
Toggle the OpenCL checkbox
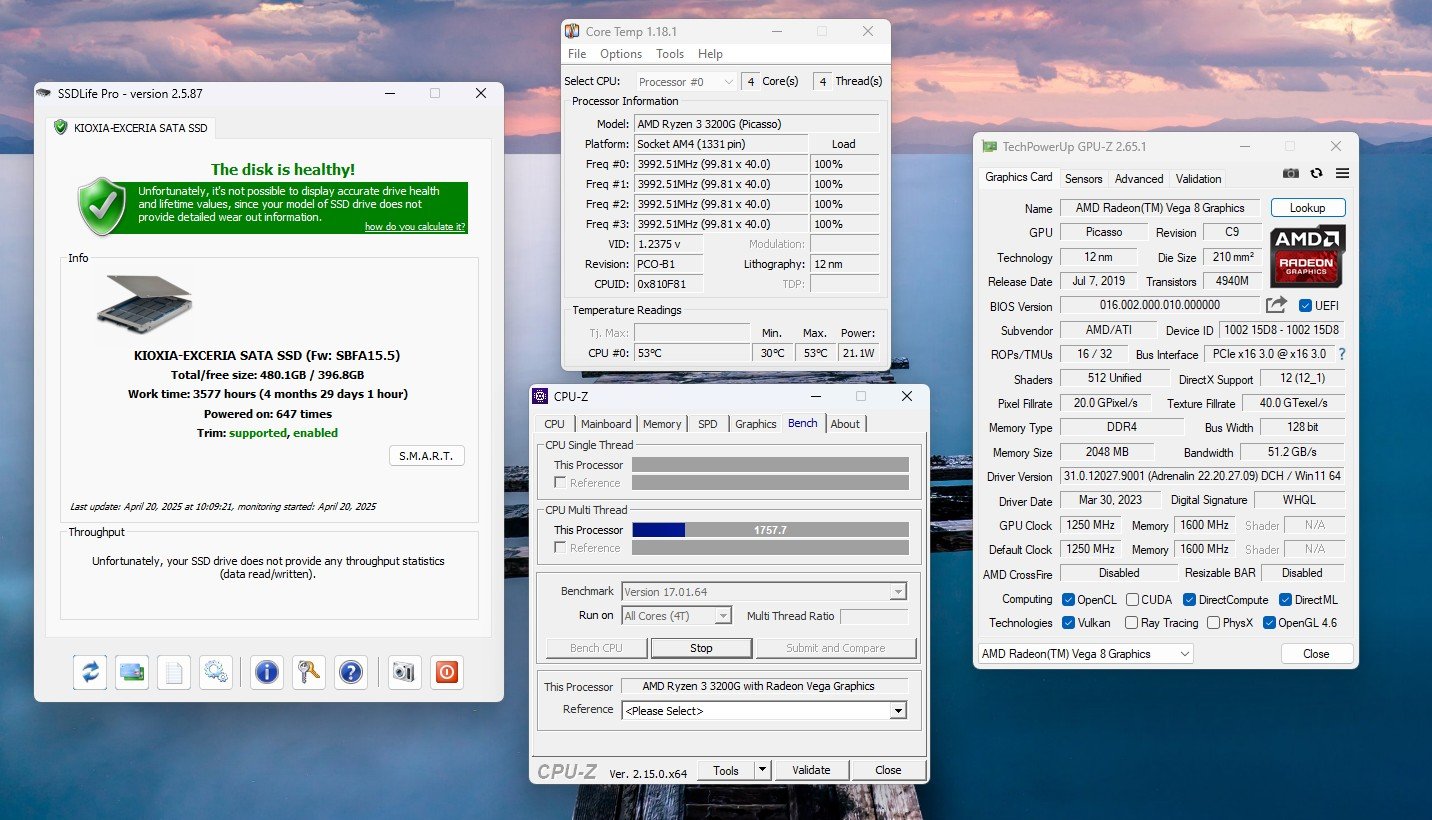1070,600
